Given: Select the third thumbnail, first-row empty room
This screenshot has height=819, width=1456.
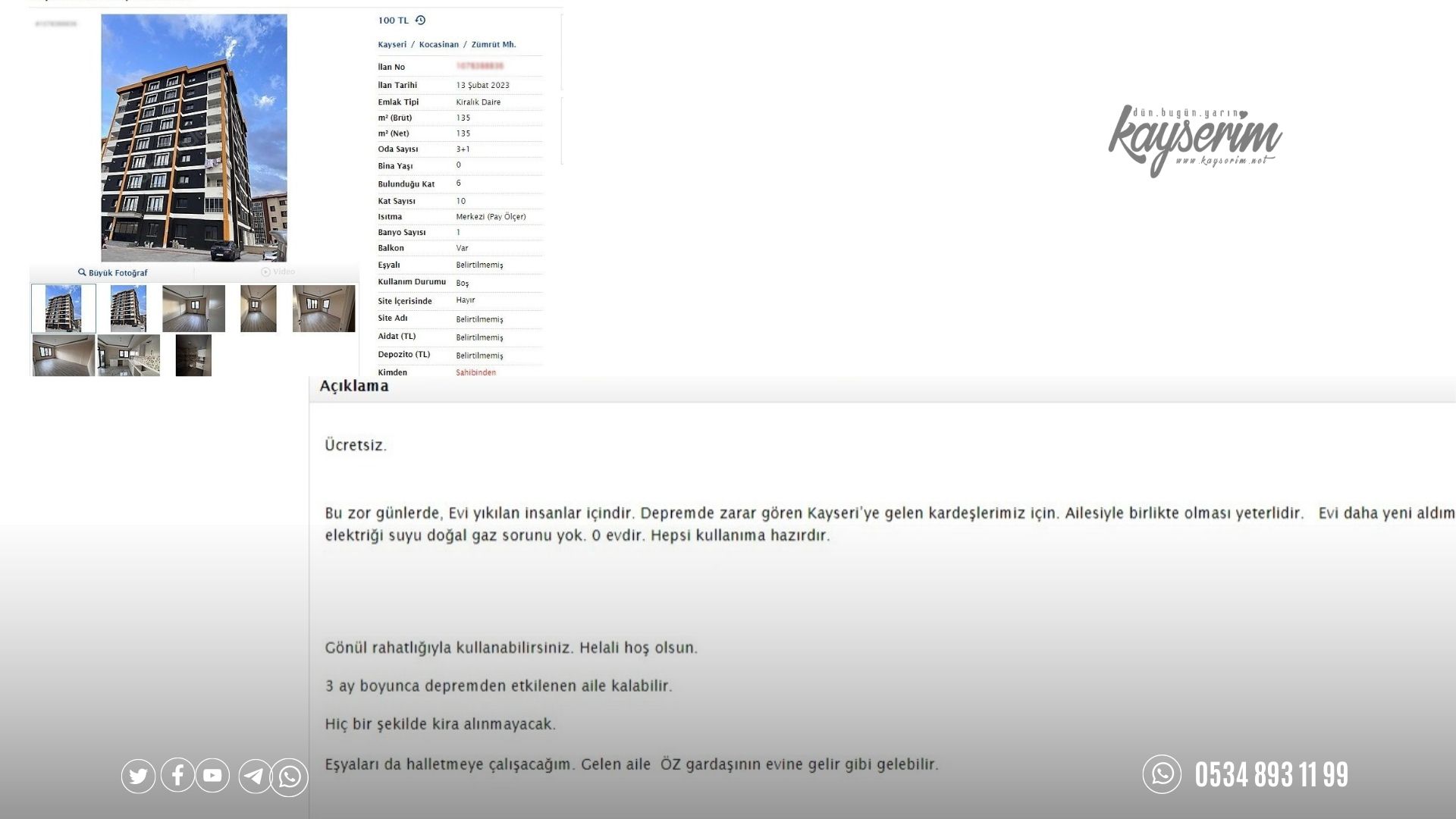Looking at the screenshot, I should pos(193,309).
